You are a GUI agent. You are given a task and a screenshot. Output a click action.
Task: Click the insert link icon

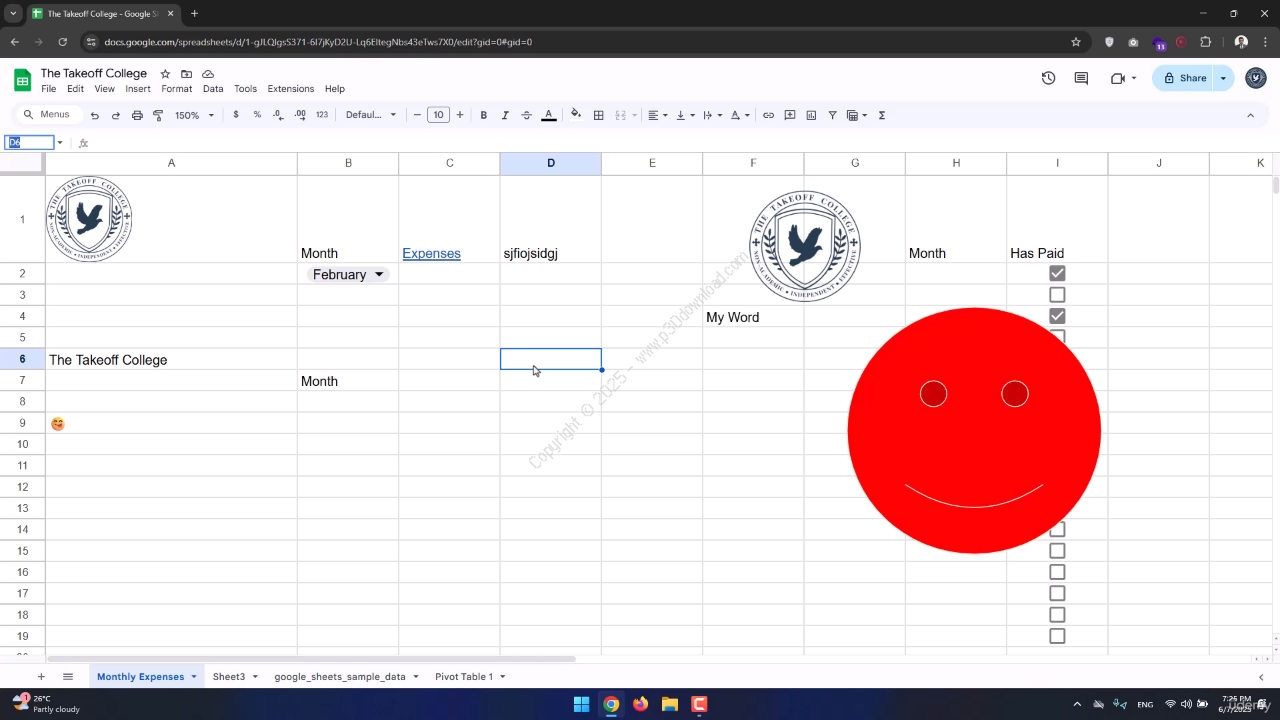pos(768,115)
